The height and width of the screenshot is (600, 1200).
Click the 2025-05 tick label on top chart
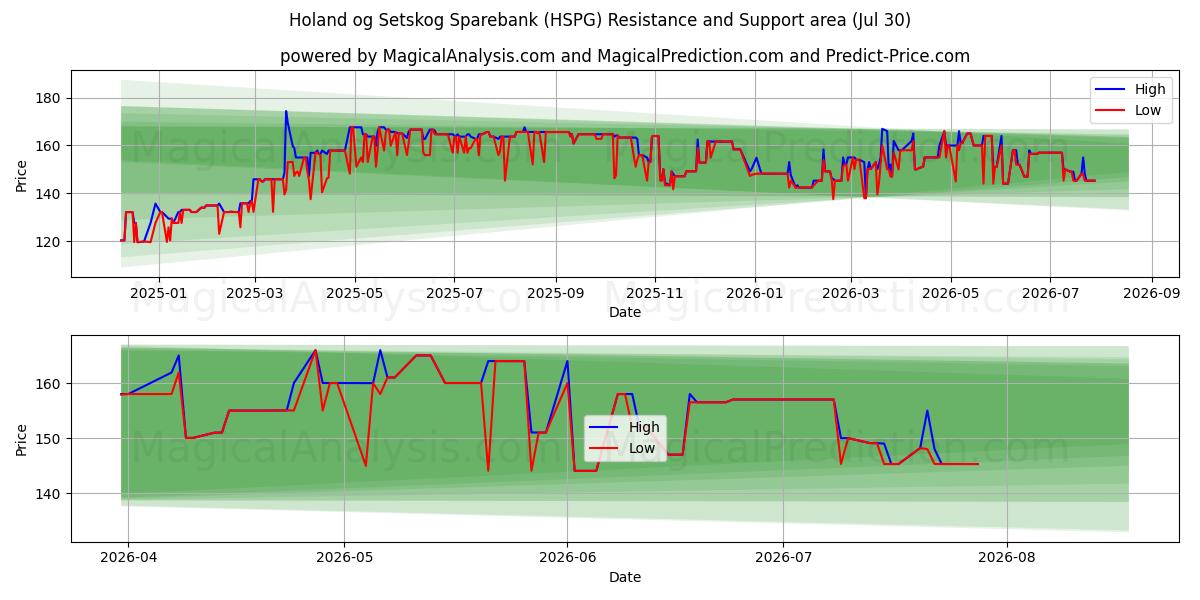[x=354, y=293]
